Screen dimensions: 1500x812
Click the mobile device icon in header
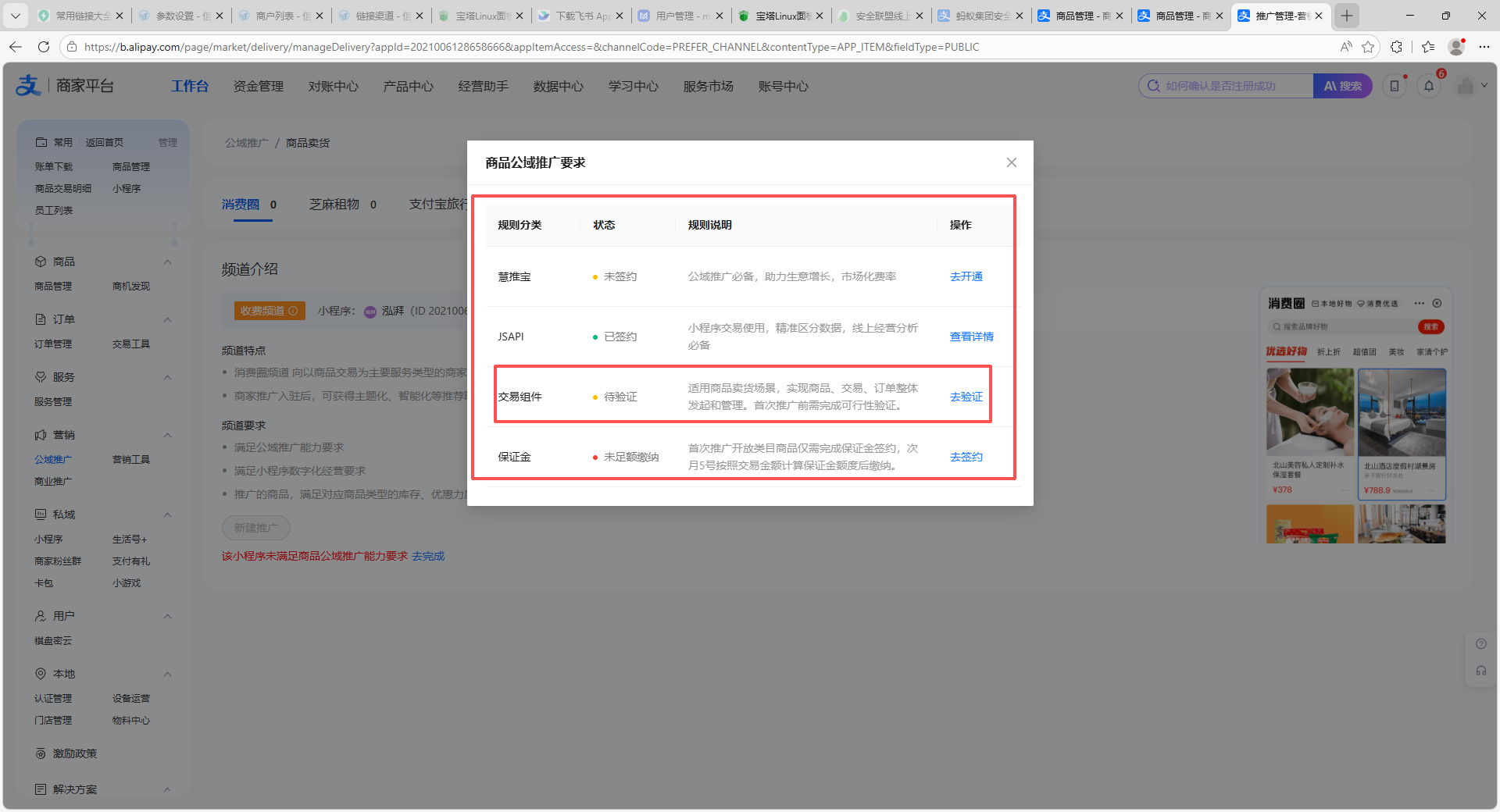(x=1395, y=86)
